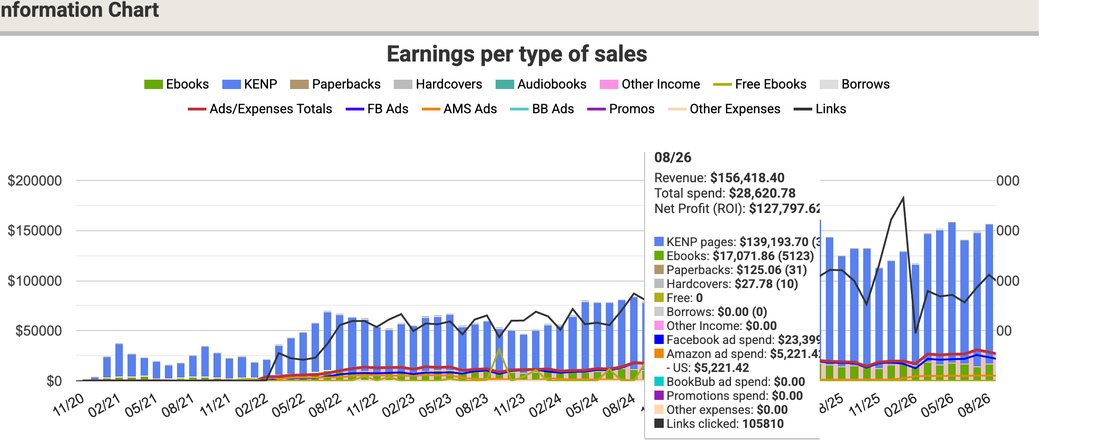Screen dimensions: 1100x440
Task: Toggle the Other Expenses legend line
Action: click(724, 109)
